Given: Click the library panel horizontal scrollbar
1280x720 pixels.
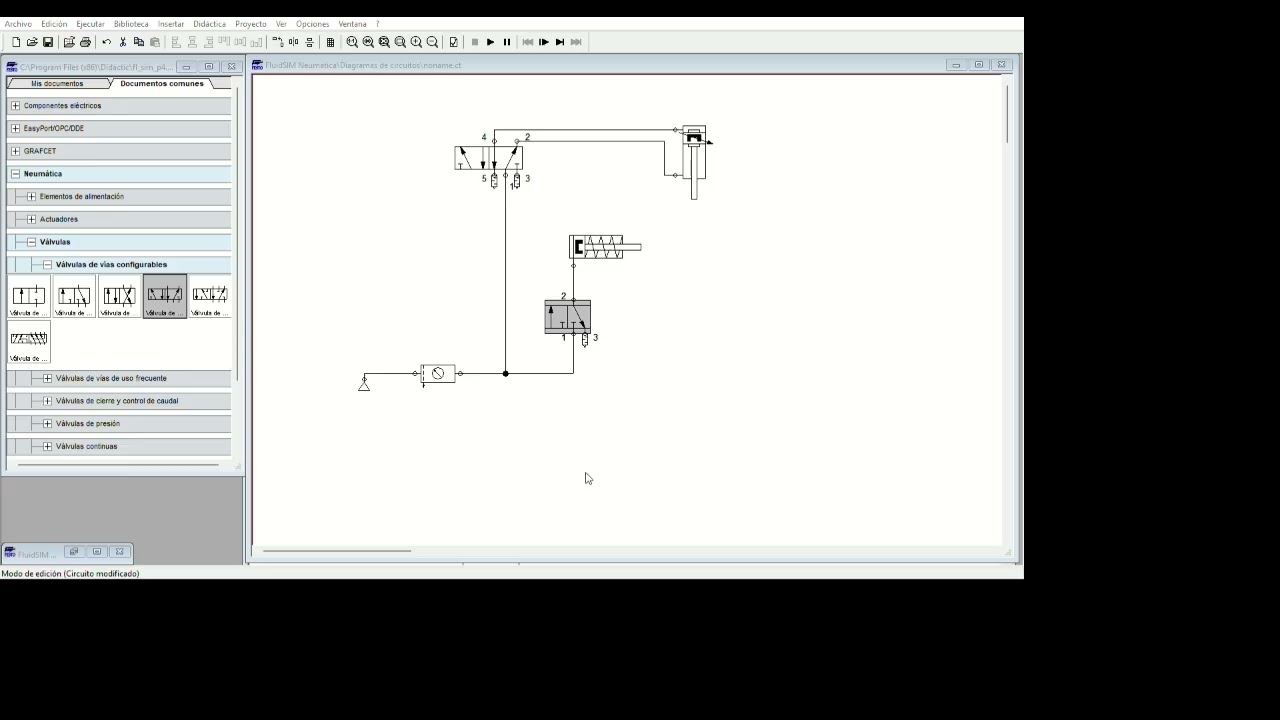Looking at the screenshot, I should click(118, 465).
